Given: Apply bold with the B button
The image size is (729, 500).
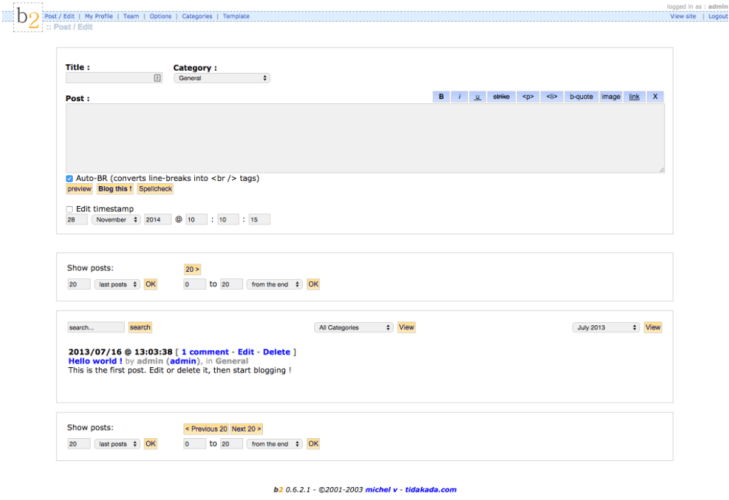Looking at the screenshot, I should coord(442,97).
